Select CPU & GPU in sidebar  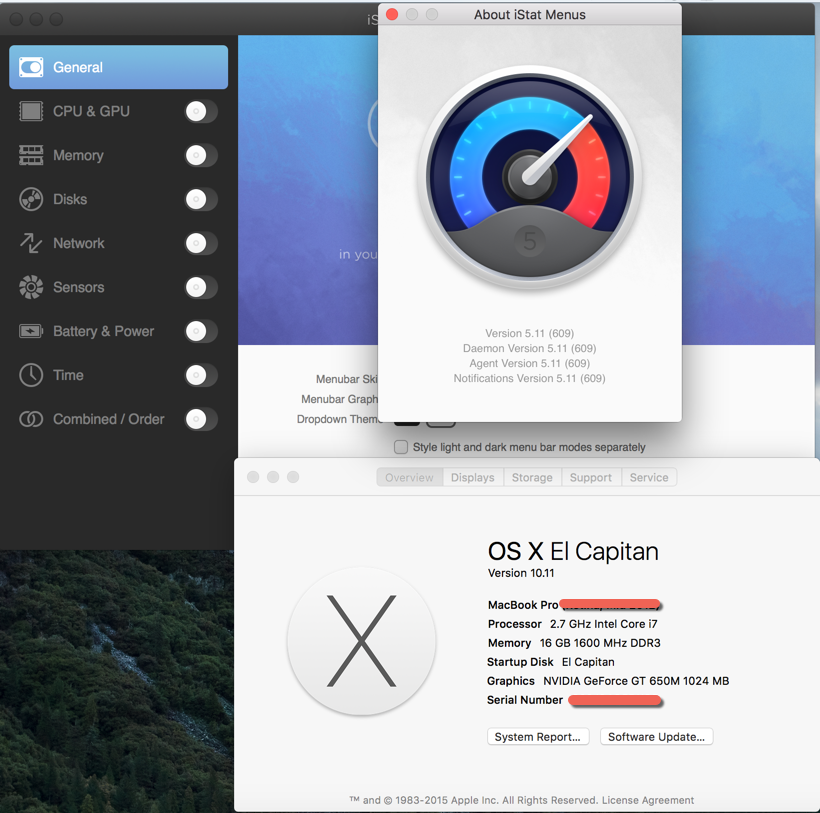pyautogui.click(x=91, y=111)
